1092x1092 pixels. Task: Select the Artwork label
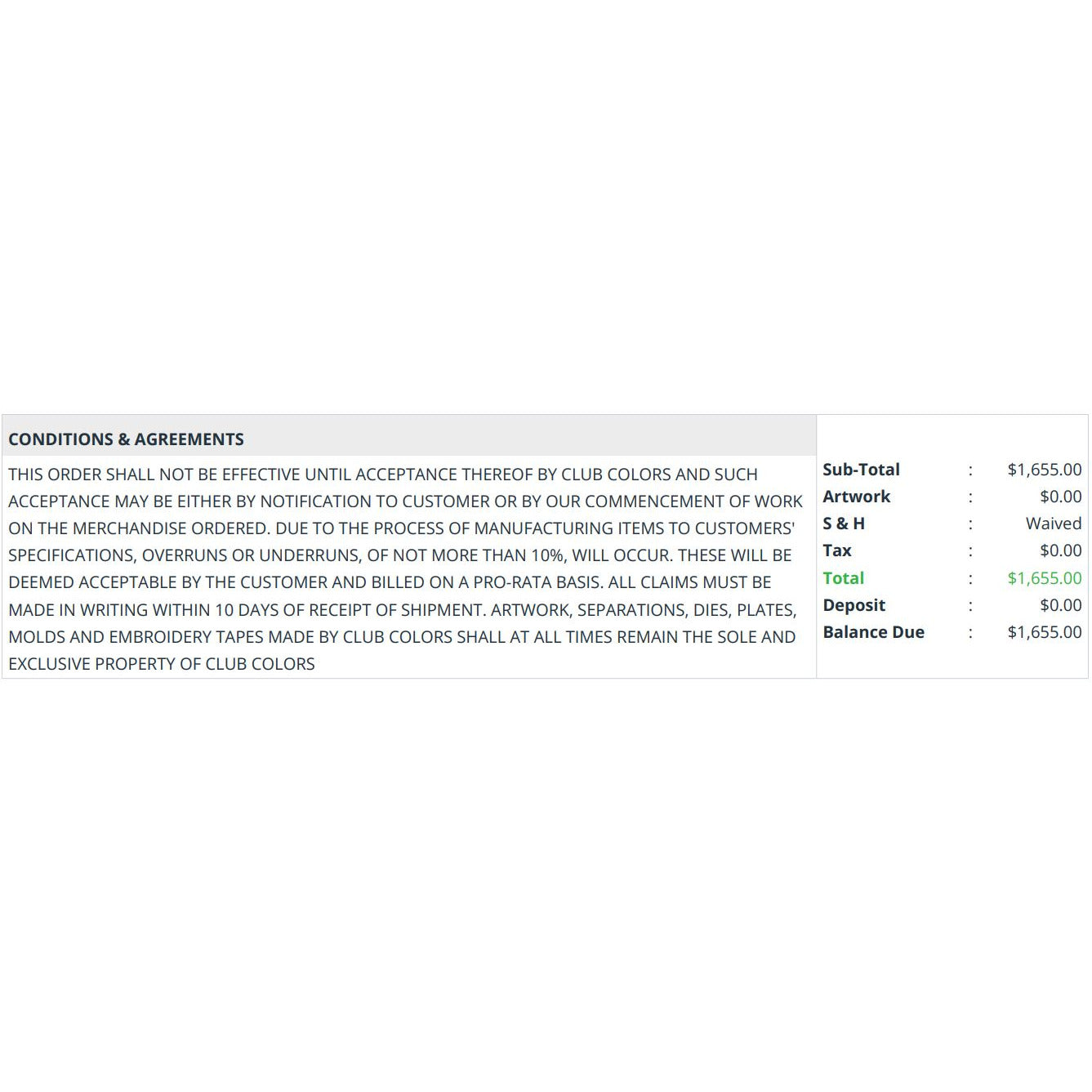click(x=856, y=497)
